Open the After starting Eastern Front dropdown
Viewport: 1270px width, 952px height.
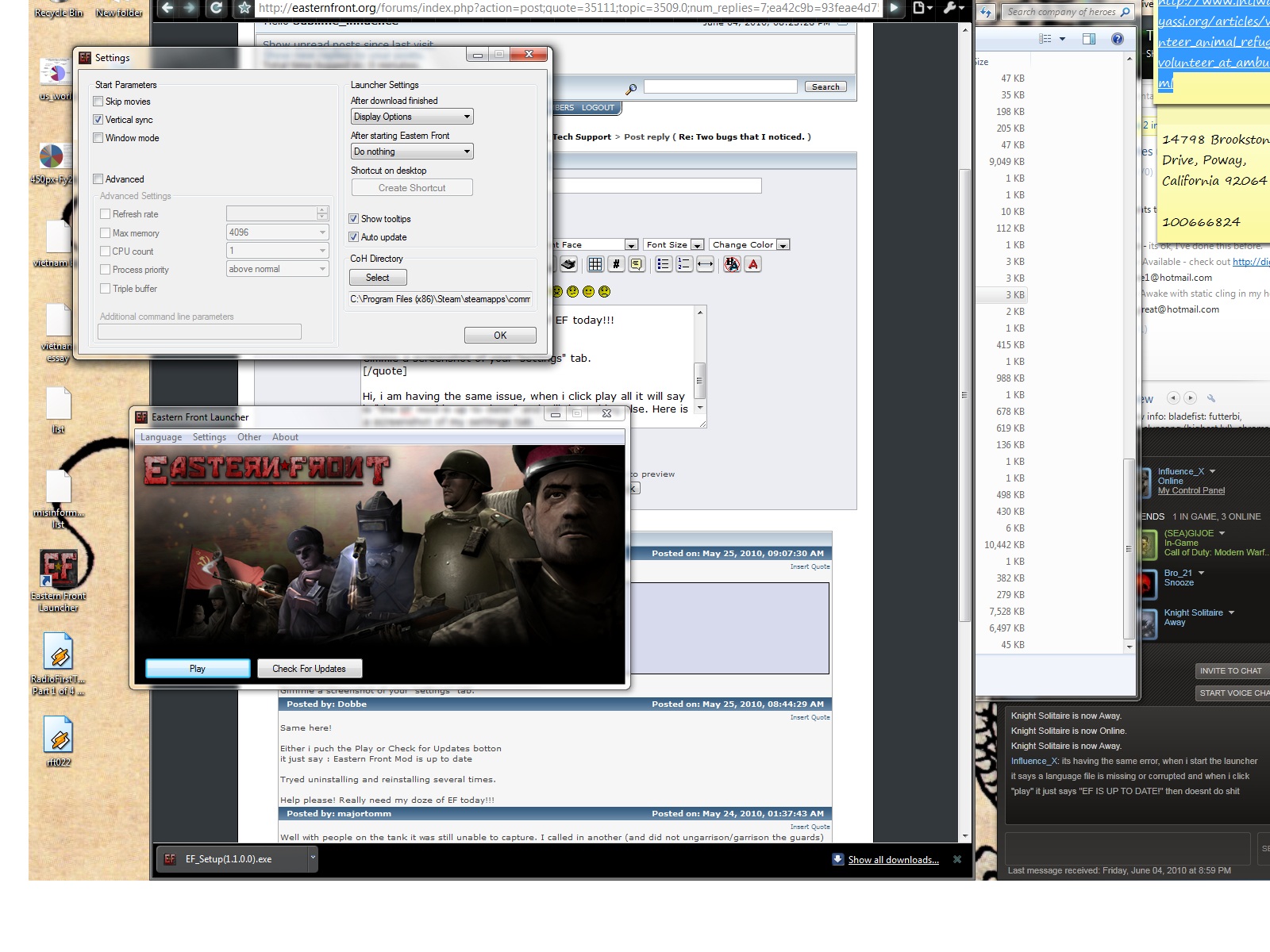click(x=413, y=152)
